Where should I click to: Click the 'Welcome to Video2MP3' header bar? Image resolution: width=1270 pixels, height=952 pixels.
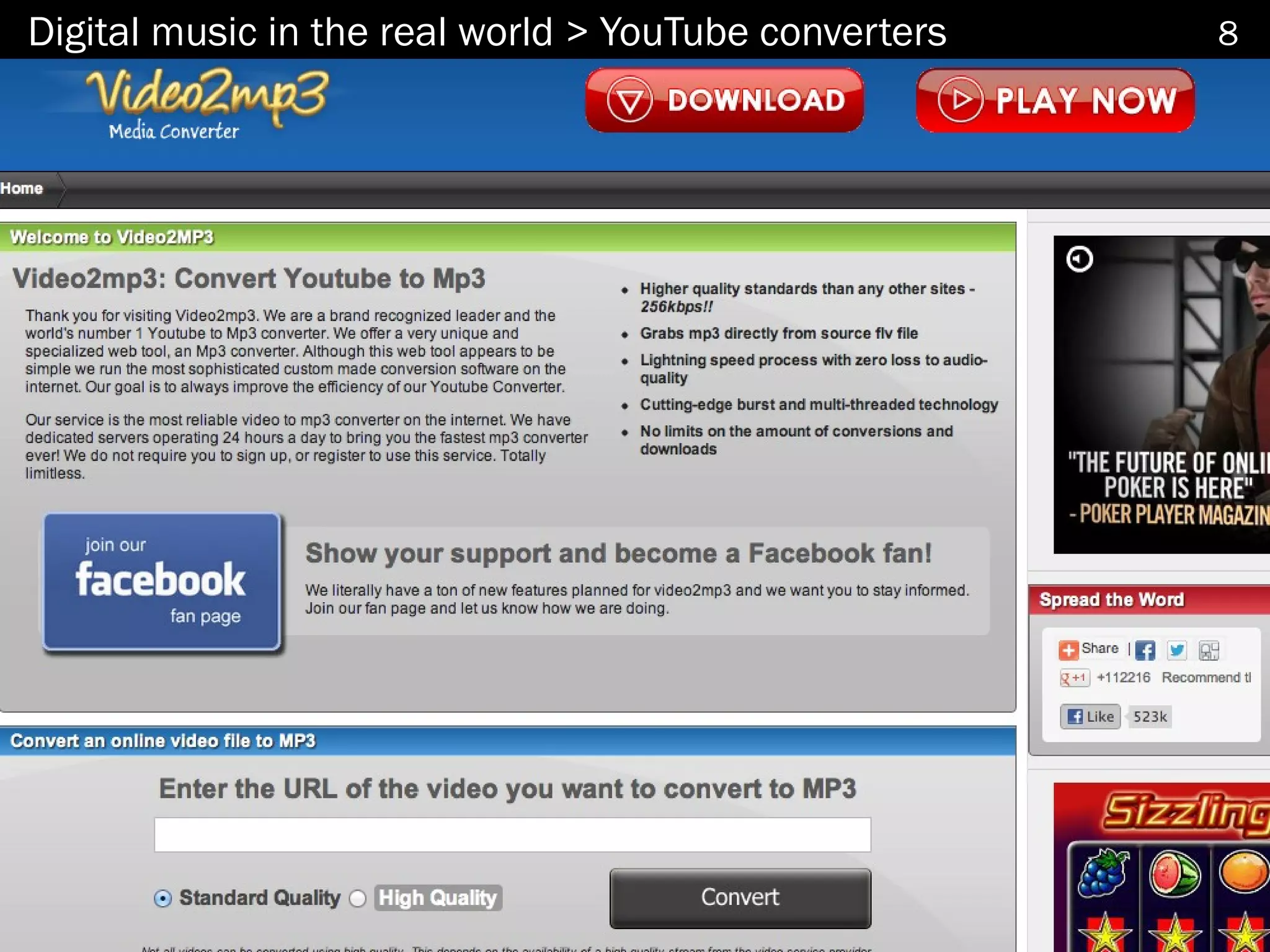coord(507,237)
